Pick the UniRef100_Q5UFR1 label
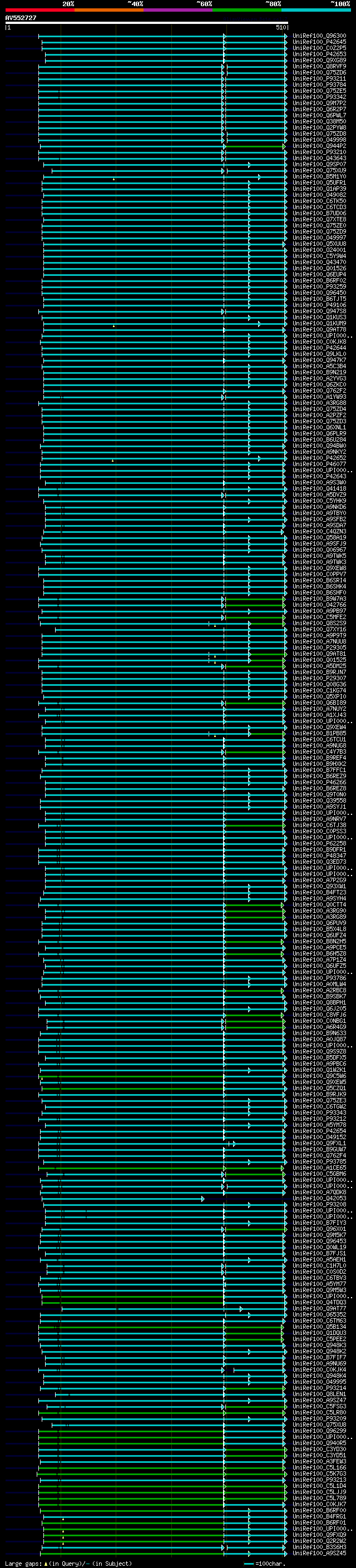Viewport: 356px width, 1568px height. pyautogui.click(x=319, y=182)
